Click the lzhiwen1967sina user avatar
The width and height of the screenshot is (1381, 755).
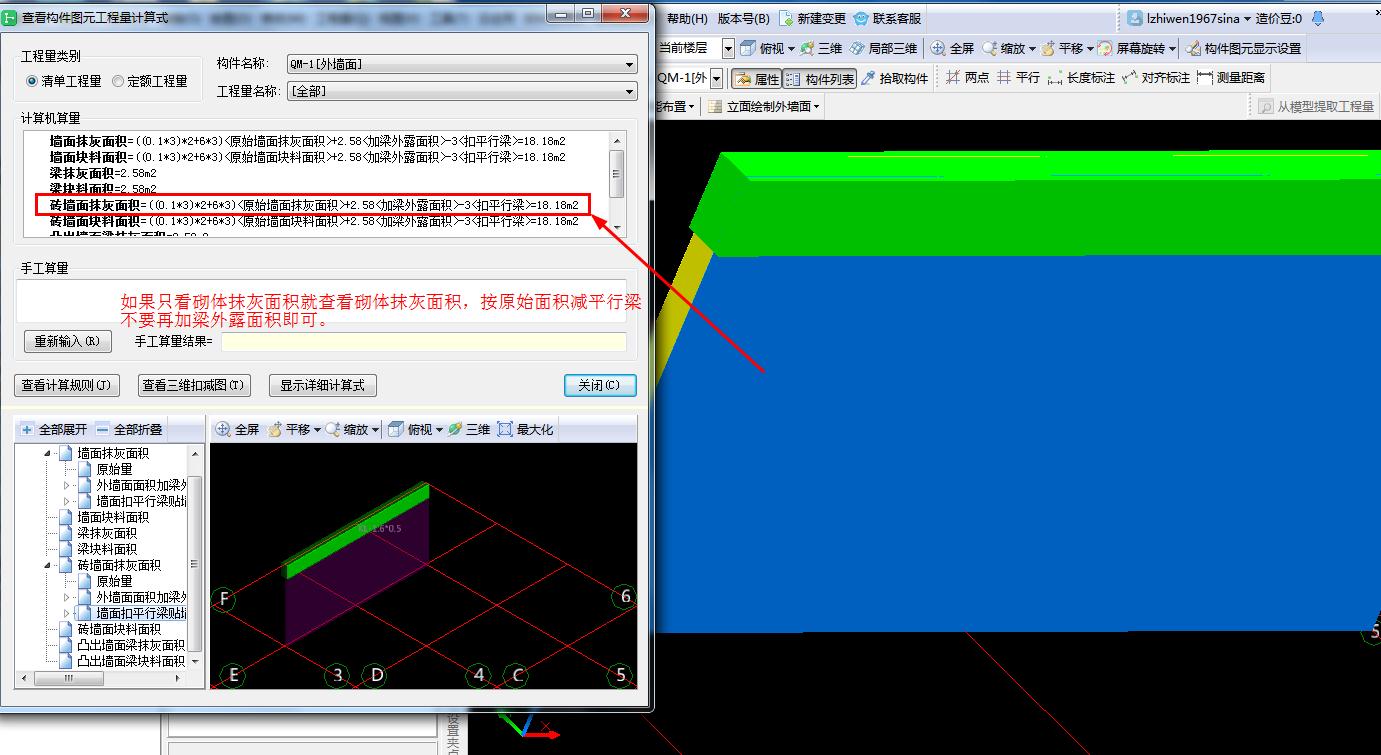(x=1135, y=18)
